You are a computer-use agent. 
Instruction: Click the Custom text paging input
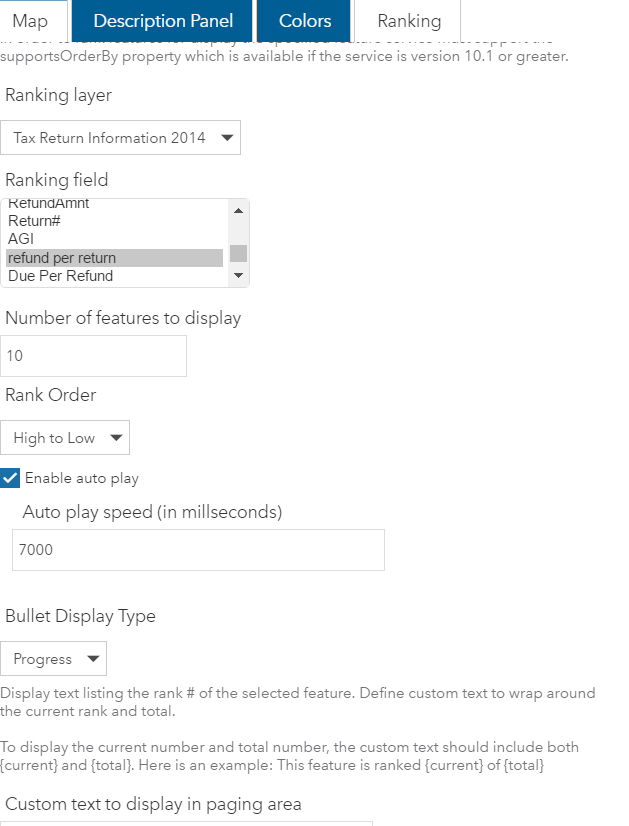[187, 823]
